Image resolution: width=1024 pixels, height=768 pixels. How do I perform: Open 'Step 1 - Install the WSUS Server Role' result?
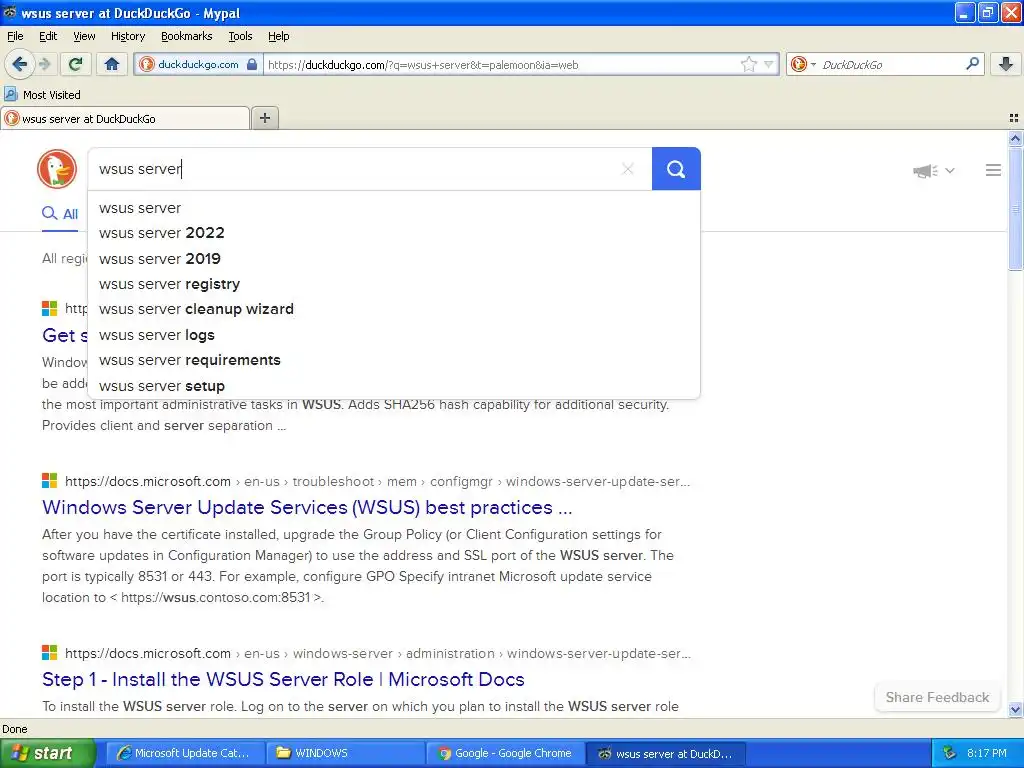[283, 679]
